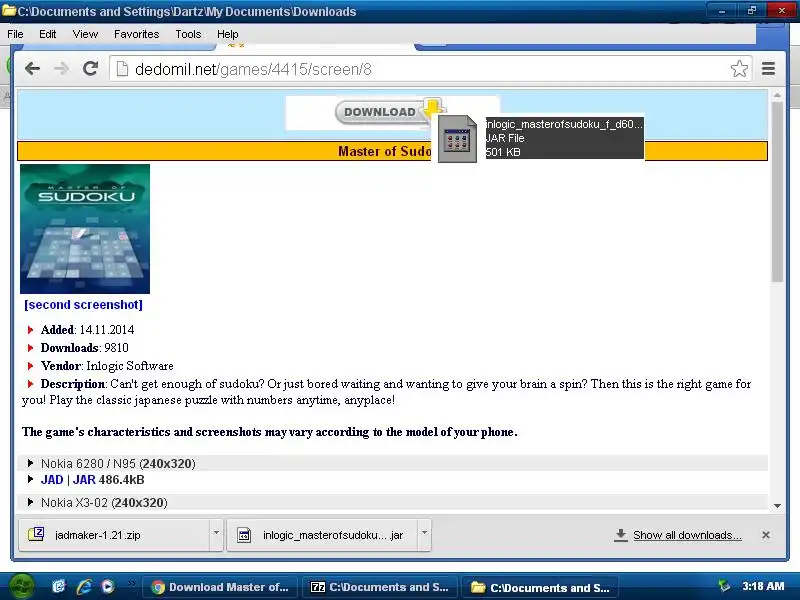This screenshot has height=600, width=800.
Task: Click the first quick launch icon
Action: click(x=59, y=587)
